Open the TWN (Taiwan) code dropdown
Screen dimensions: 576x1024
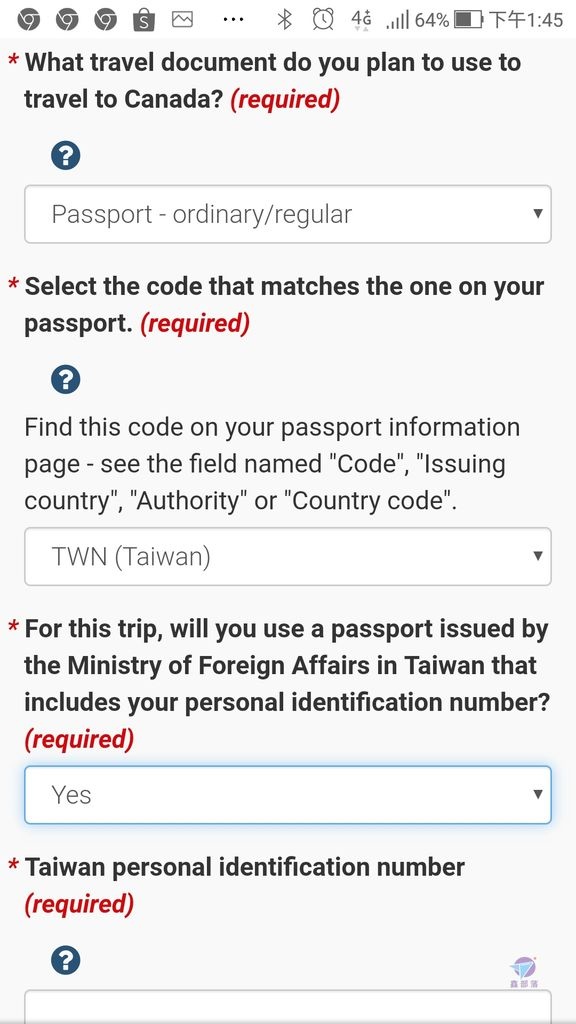point(288,556)
